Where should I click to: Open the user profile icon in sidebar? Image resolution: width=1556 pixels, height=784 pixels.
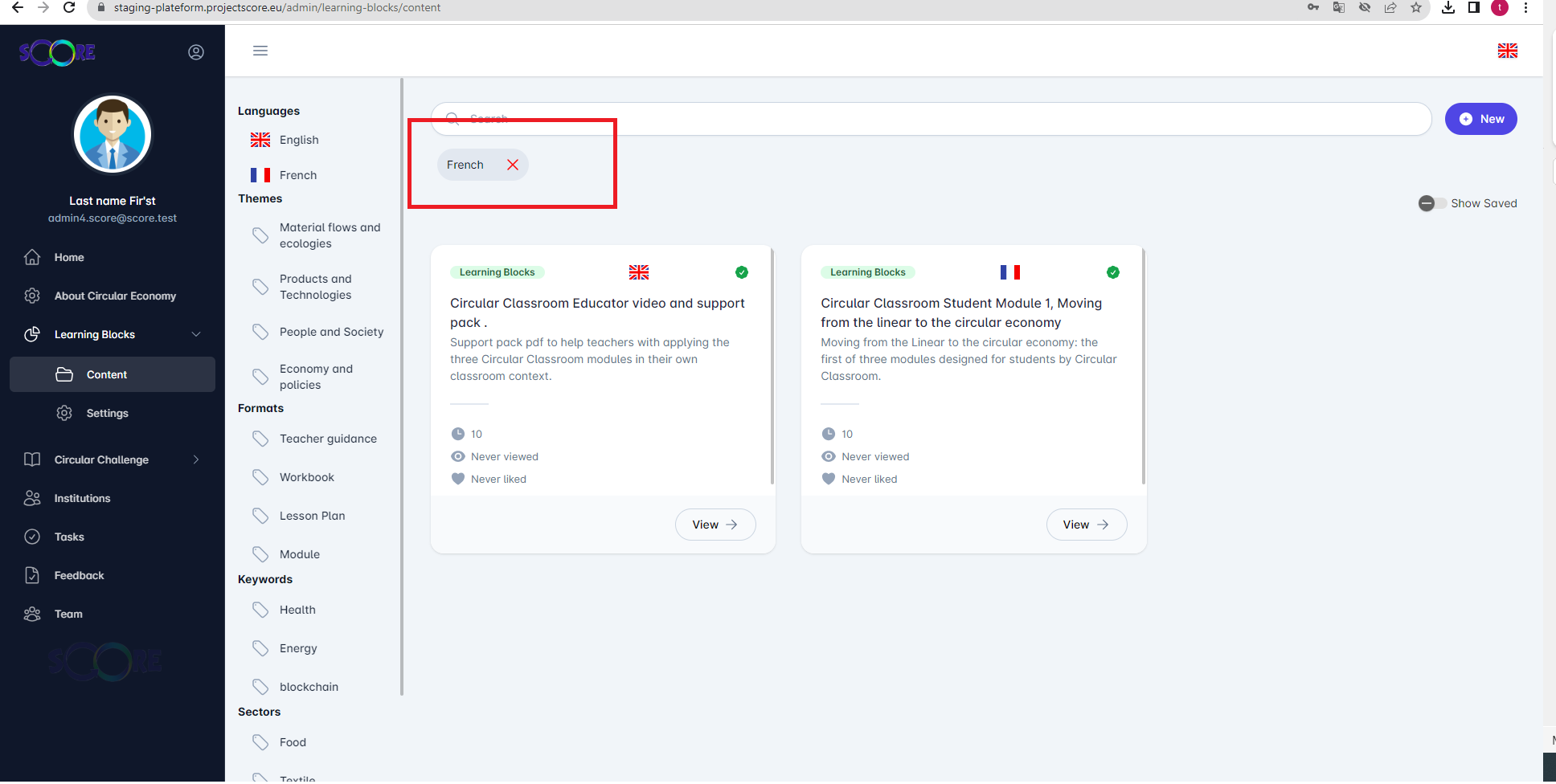pyautogui.click(x=196, y=52)
